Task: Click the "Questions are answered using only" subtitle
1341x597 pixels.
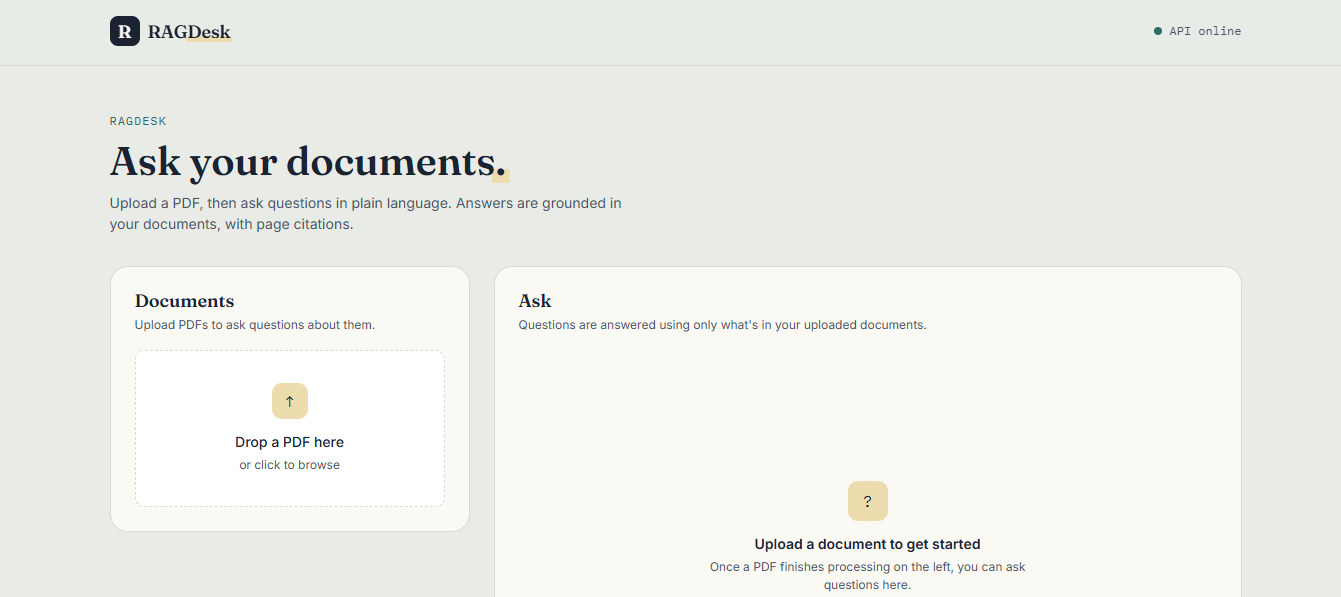Action: coord(722,325)
